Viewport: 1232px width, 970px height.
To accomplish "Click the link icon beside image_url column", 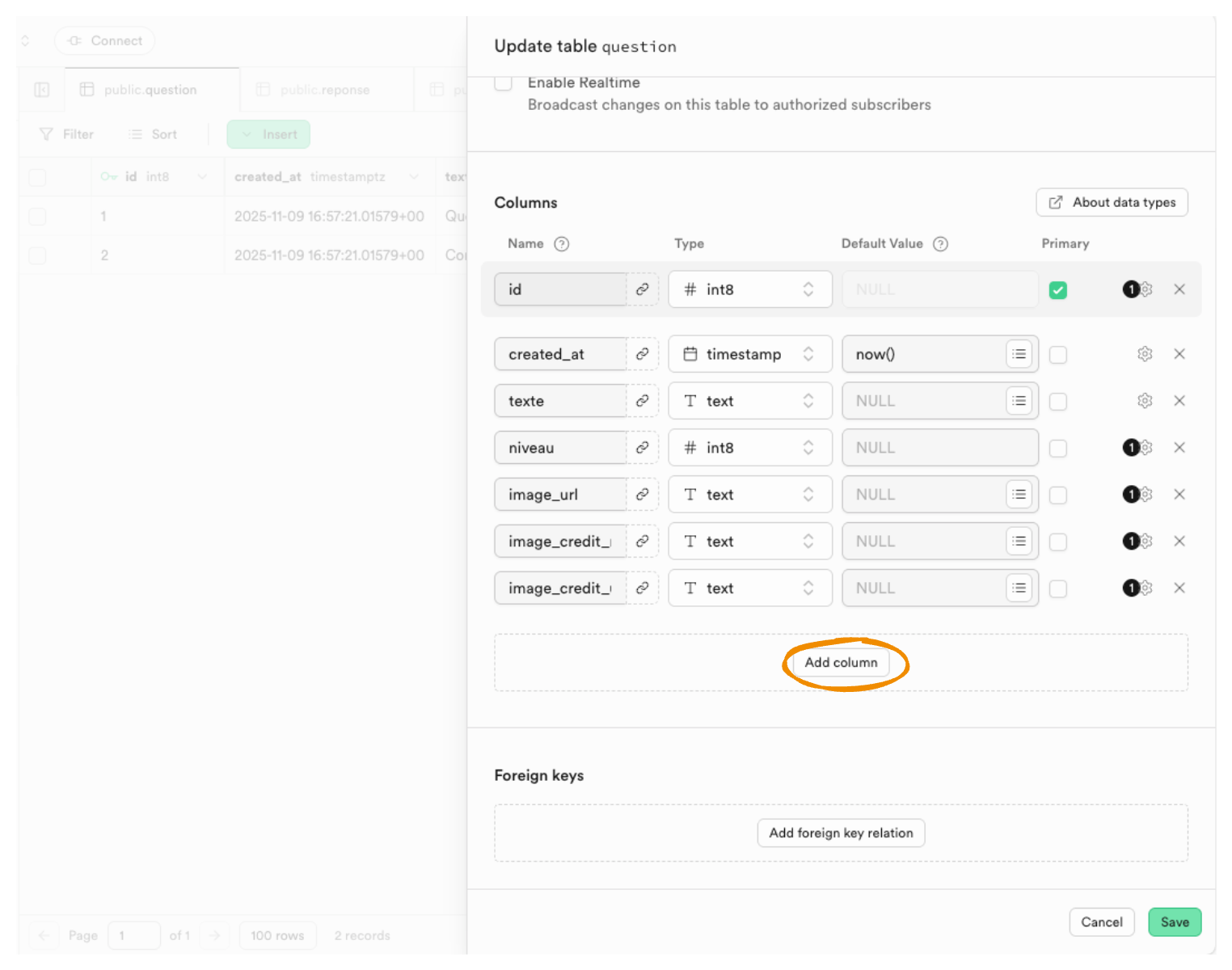I will click(x=642, y=495).
